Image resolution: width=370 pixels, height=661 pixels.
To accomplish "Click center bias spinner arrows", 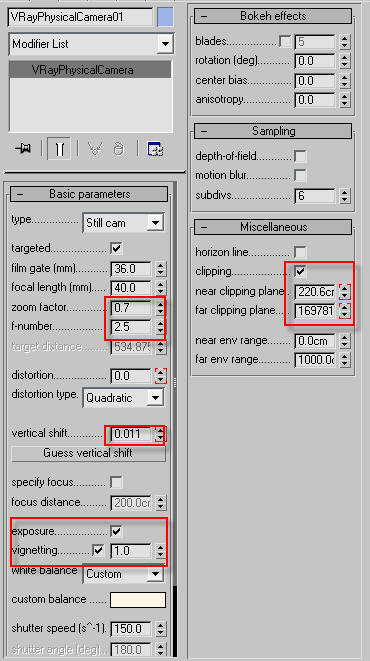I will pos(345,81).
